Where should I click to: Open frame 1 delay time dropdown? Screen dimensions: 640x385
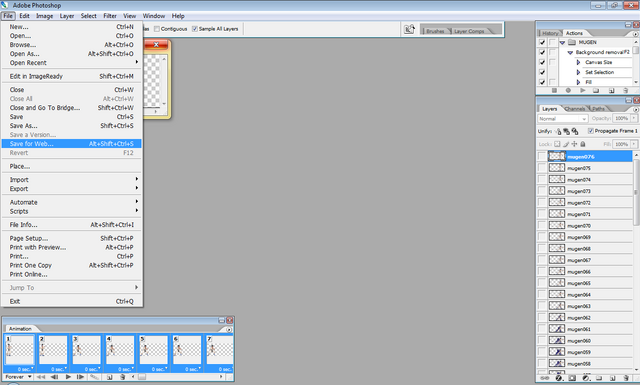pyautogui.click(x=25, y=369)
